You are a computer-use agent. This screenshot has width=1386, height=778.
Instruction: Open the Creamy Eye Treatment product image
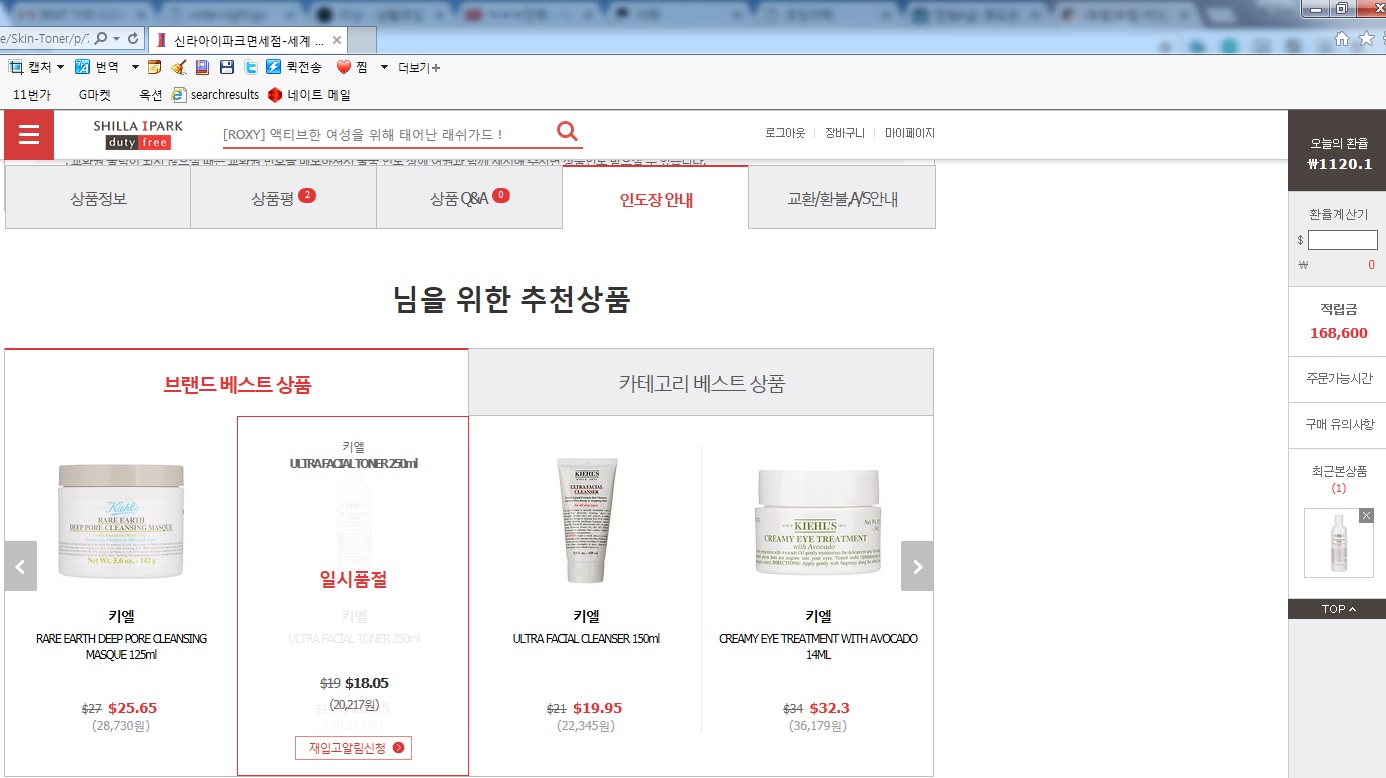pos(817,520)
